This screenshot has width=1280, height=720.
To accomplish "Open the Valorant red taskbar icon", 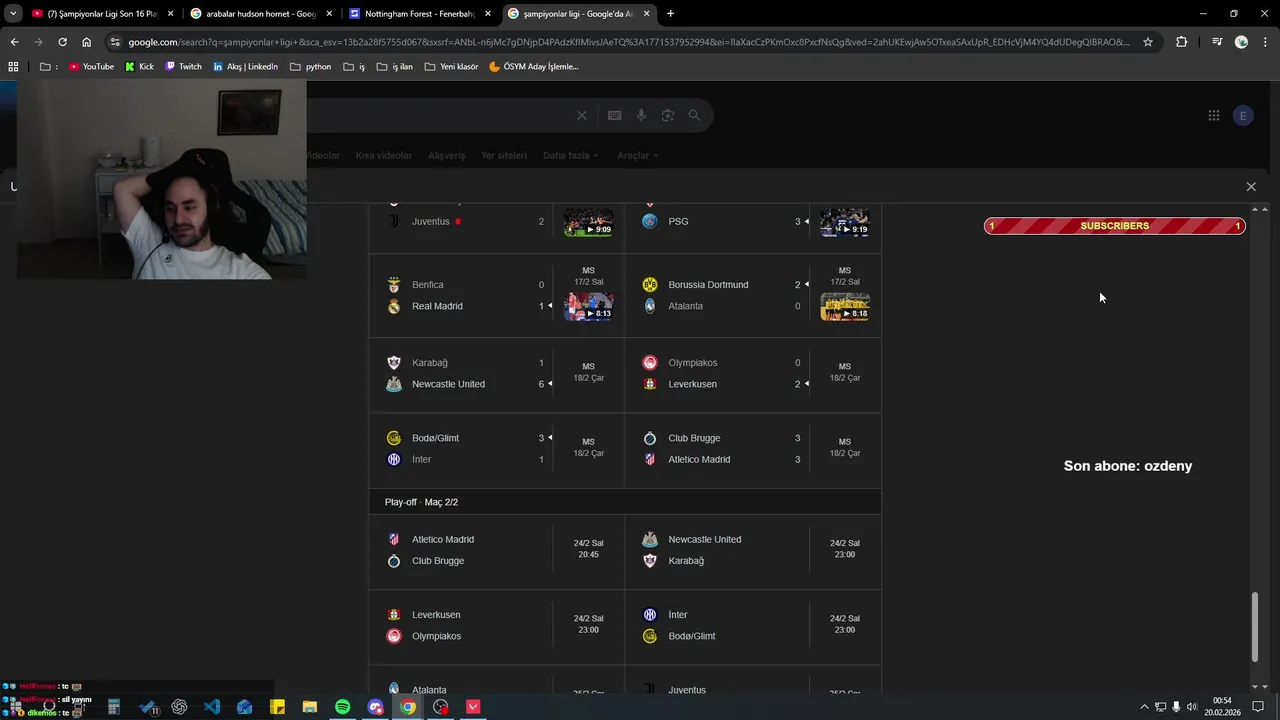I will 474,707.
